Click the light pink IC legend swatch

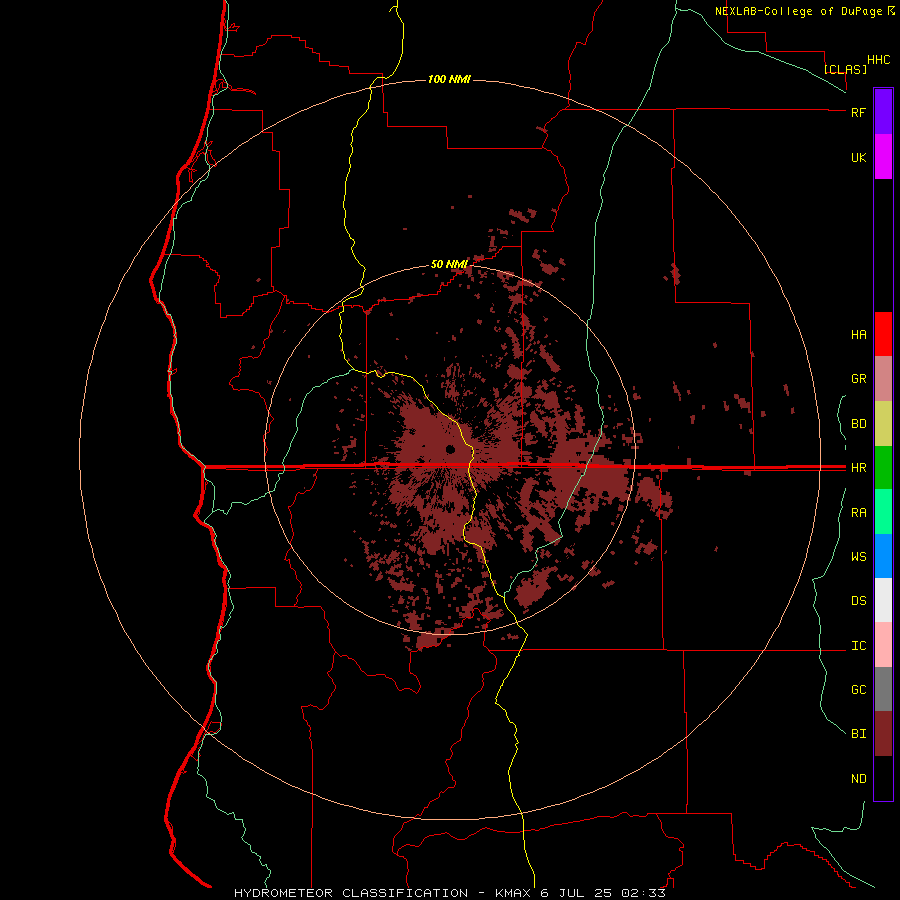click(883, 645)
